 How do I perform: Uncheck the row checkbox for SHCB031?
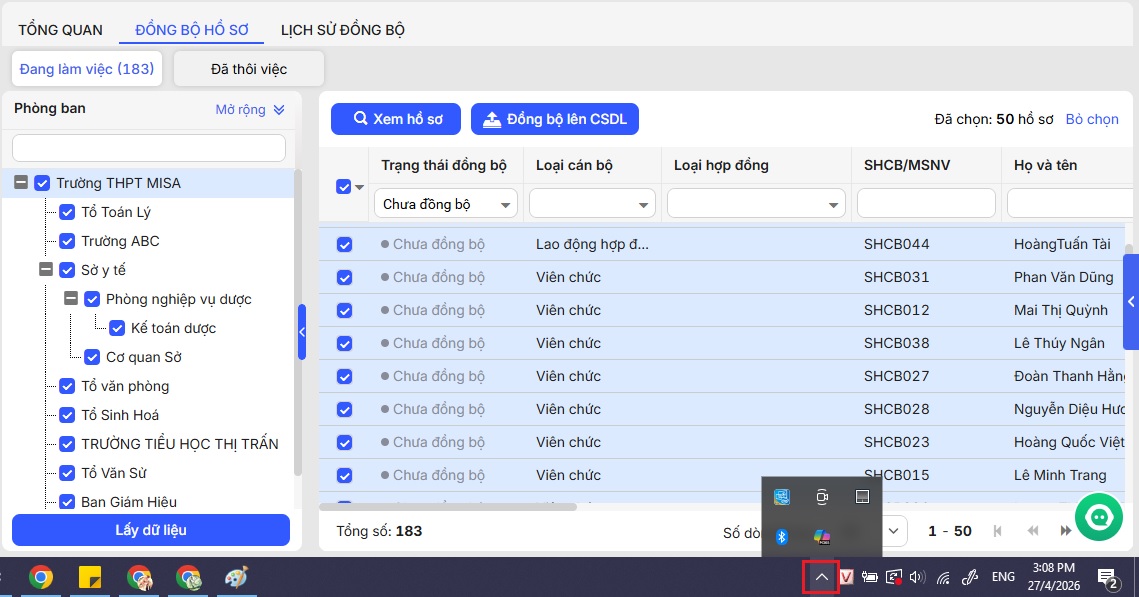pyautogui.click(x=344, y=277)
